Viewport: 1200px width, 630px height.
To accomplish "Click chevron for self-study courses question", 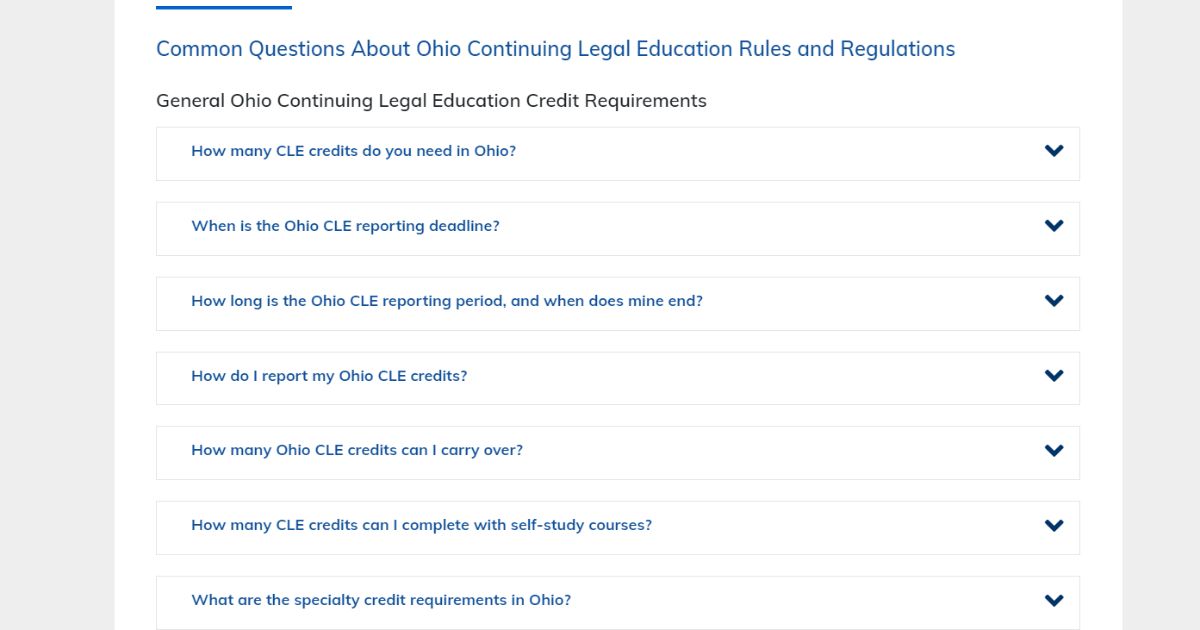I will click(x=1054, y=526).
